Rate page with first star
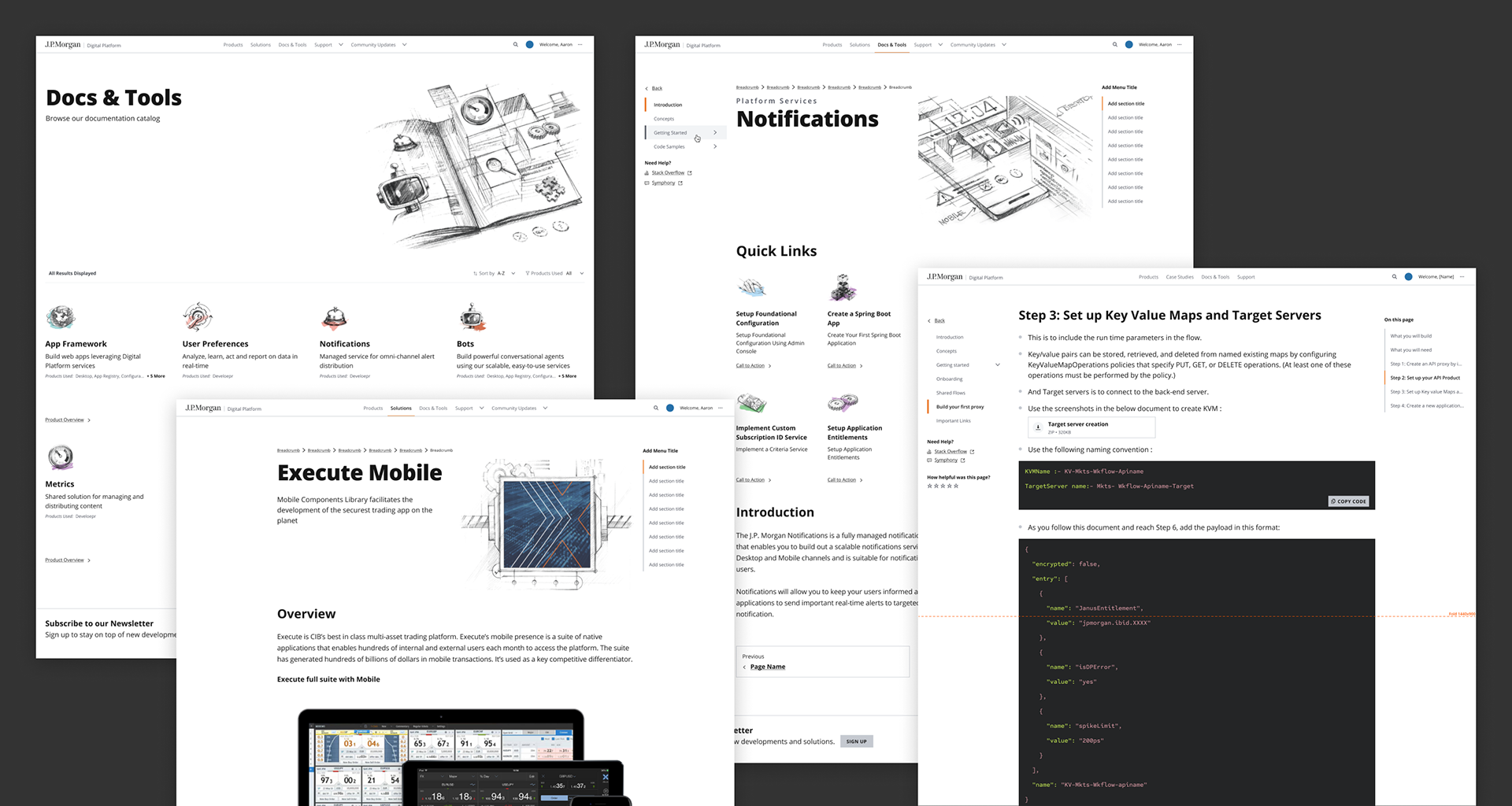Viewport: 1512px width, 806px height. coord(929,486)
